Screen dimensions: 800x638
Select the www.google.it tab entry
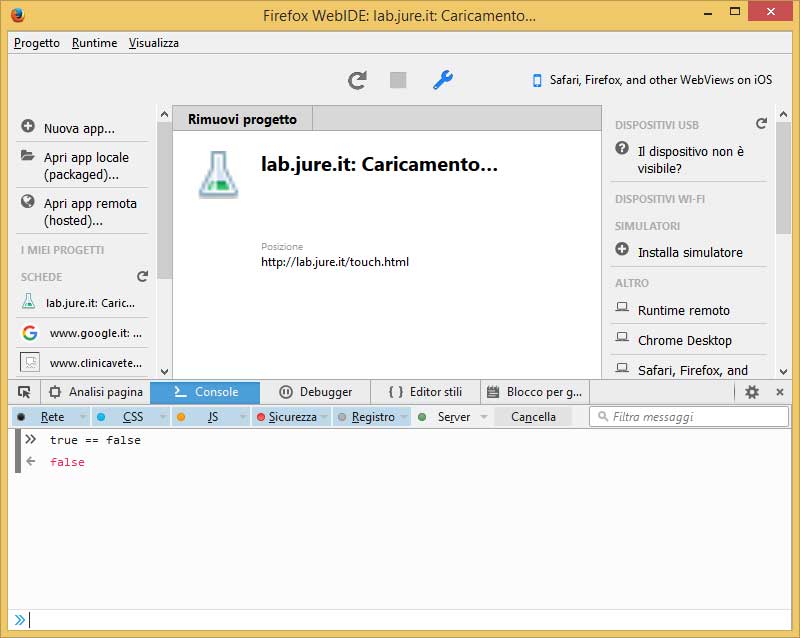(82, 333)
